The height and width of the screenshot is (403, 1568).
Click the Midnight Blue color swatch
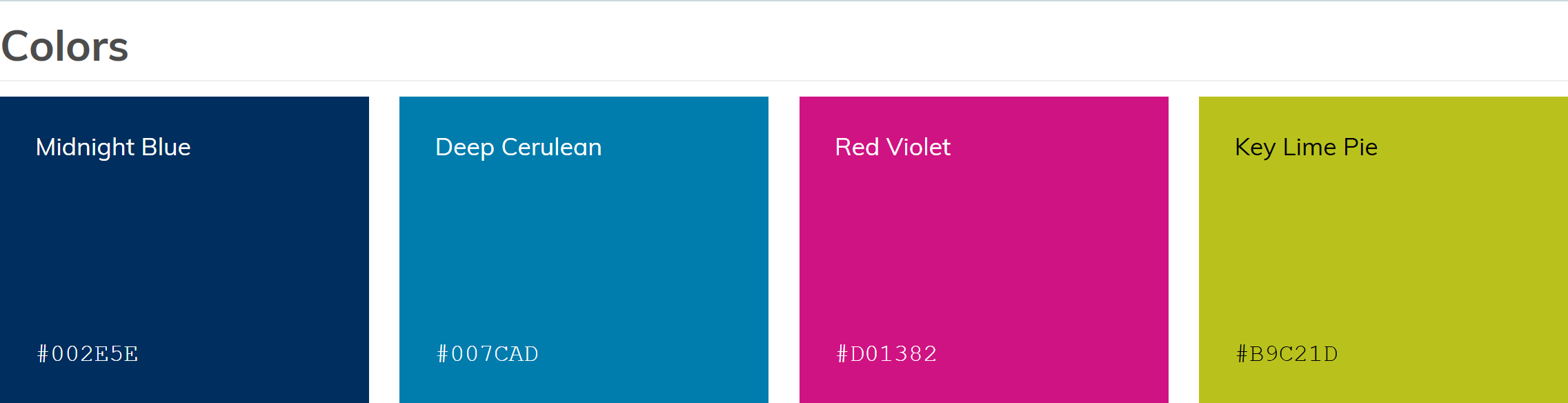[x=184, y=248]
